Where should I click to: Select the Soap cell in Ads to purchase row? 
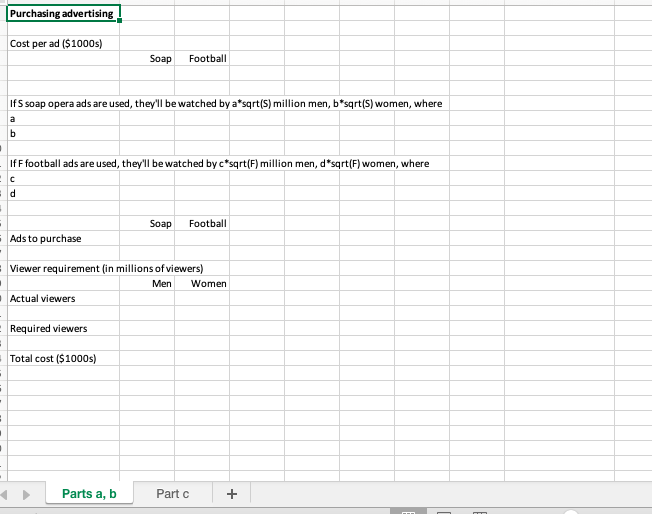(147, 238)
